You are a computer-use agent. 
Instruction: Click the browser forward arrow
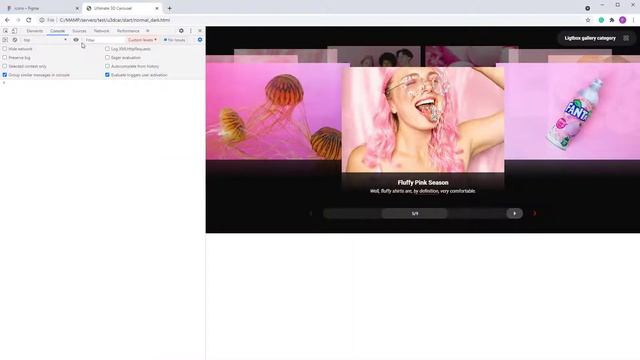[x=18, y=20]
